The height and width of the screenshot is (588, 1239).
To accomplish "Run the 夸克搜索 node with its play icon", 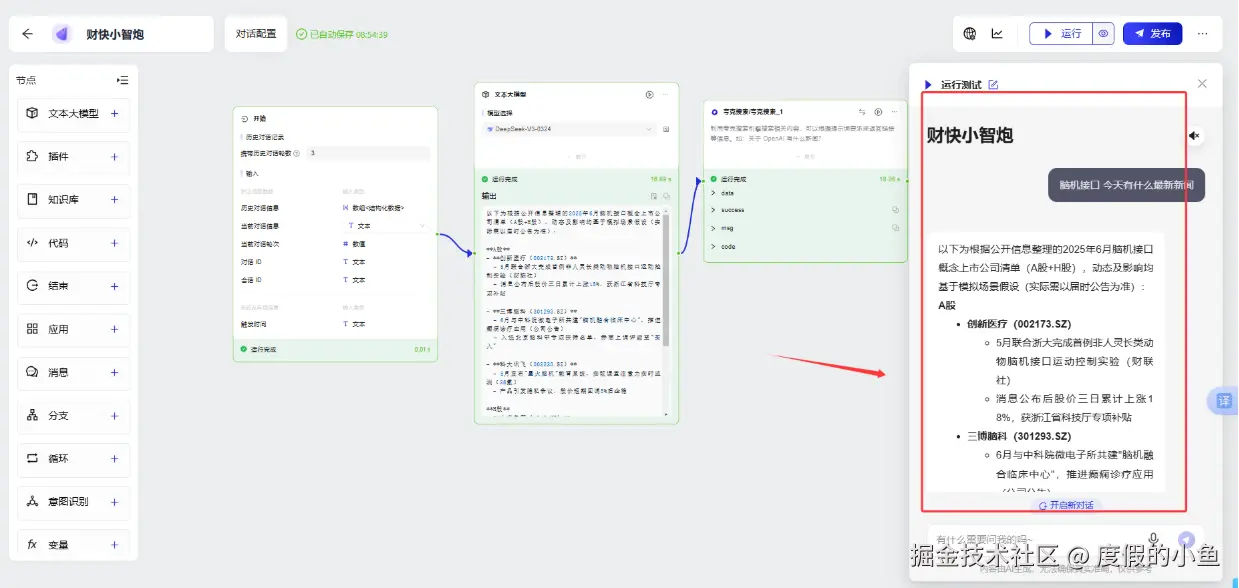I will click(879, 112).
